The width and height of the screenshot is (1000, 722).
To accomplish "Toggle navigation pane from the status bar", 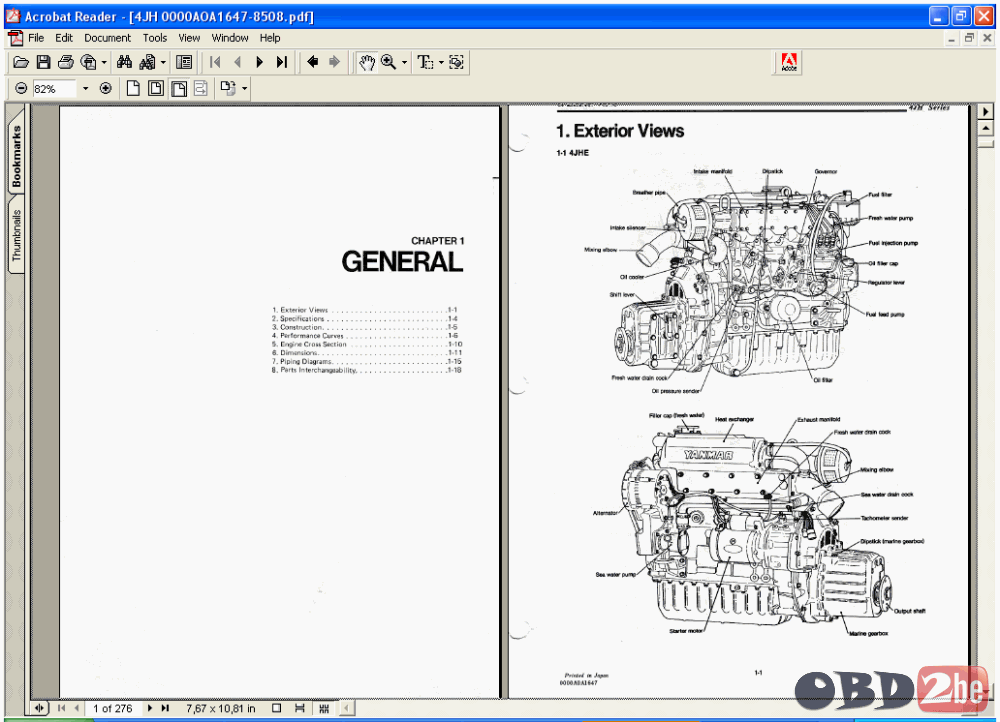I will (x=40, y=708).
